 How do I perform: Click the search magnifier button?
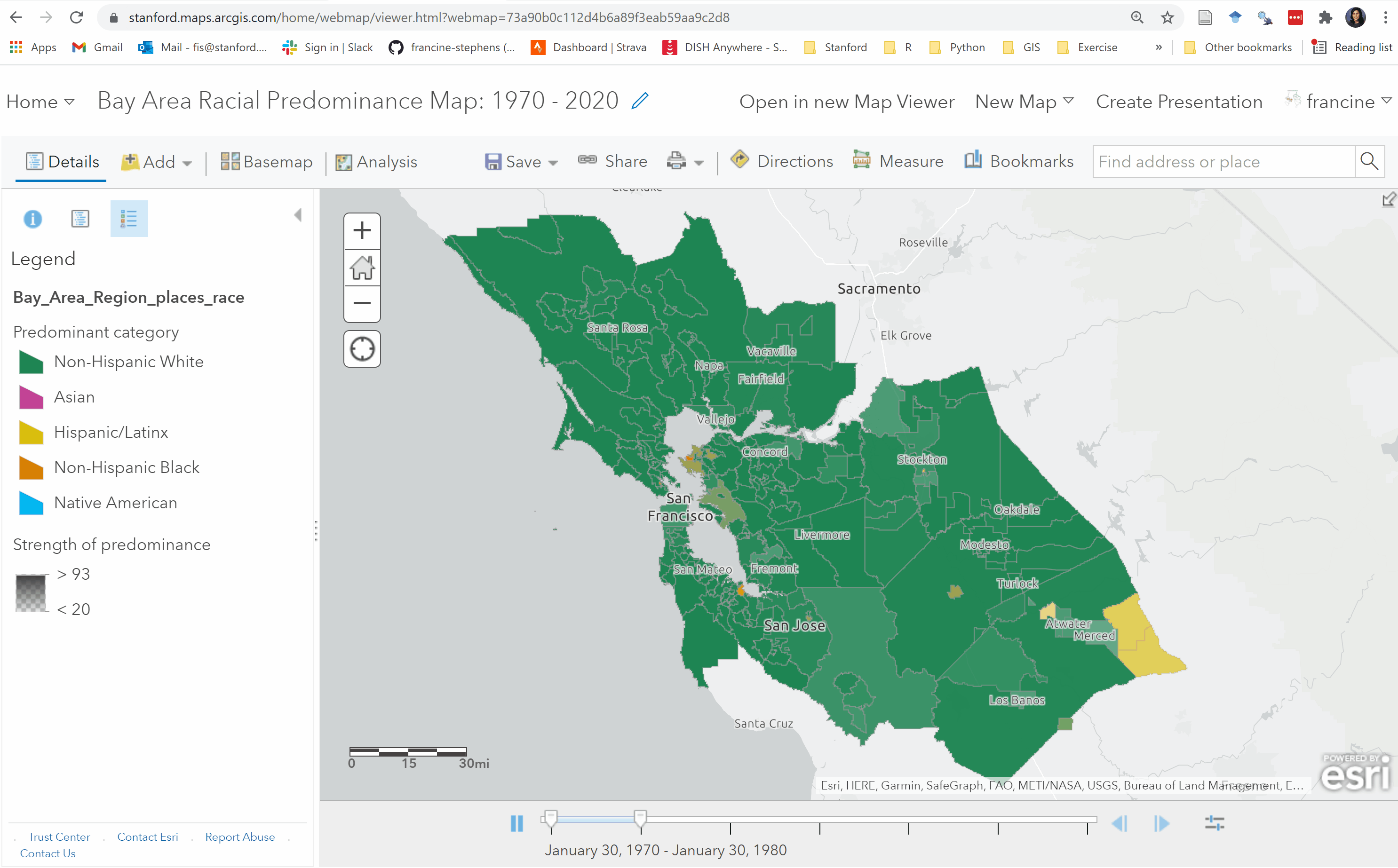tap(1369, 162)
